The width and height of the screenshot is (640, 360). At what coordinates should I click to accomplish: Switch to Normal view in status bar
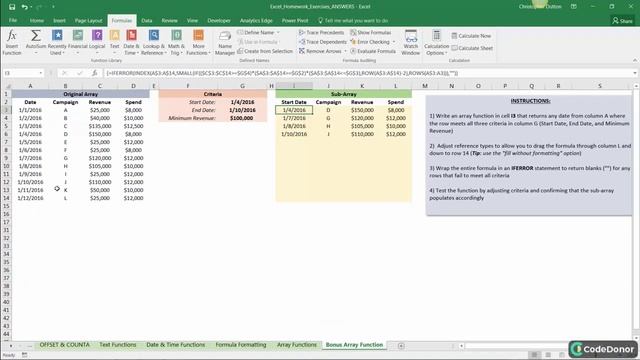[534, 355]
